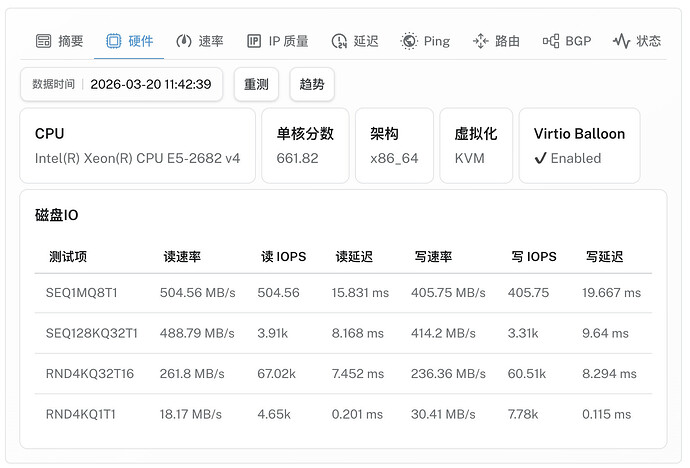
Task: Click the 硬件 hardware chip icon
Action: pyautogui.click(x=114, y=41)
